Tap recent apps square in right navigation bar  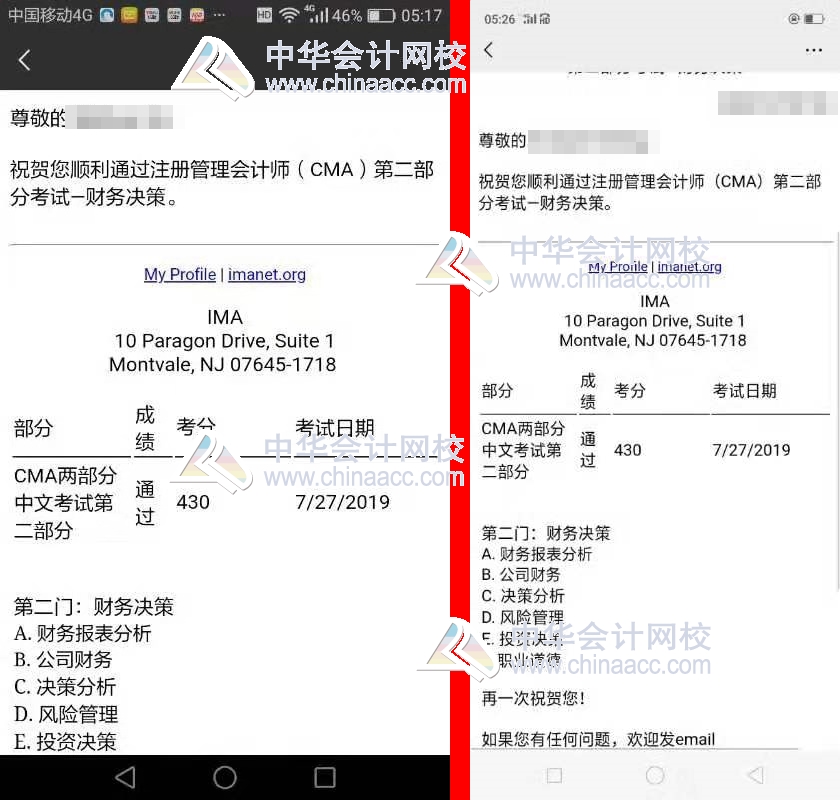coord(554,775)
